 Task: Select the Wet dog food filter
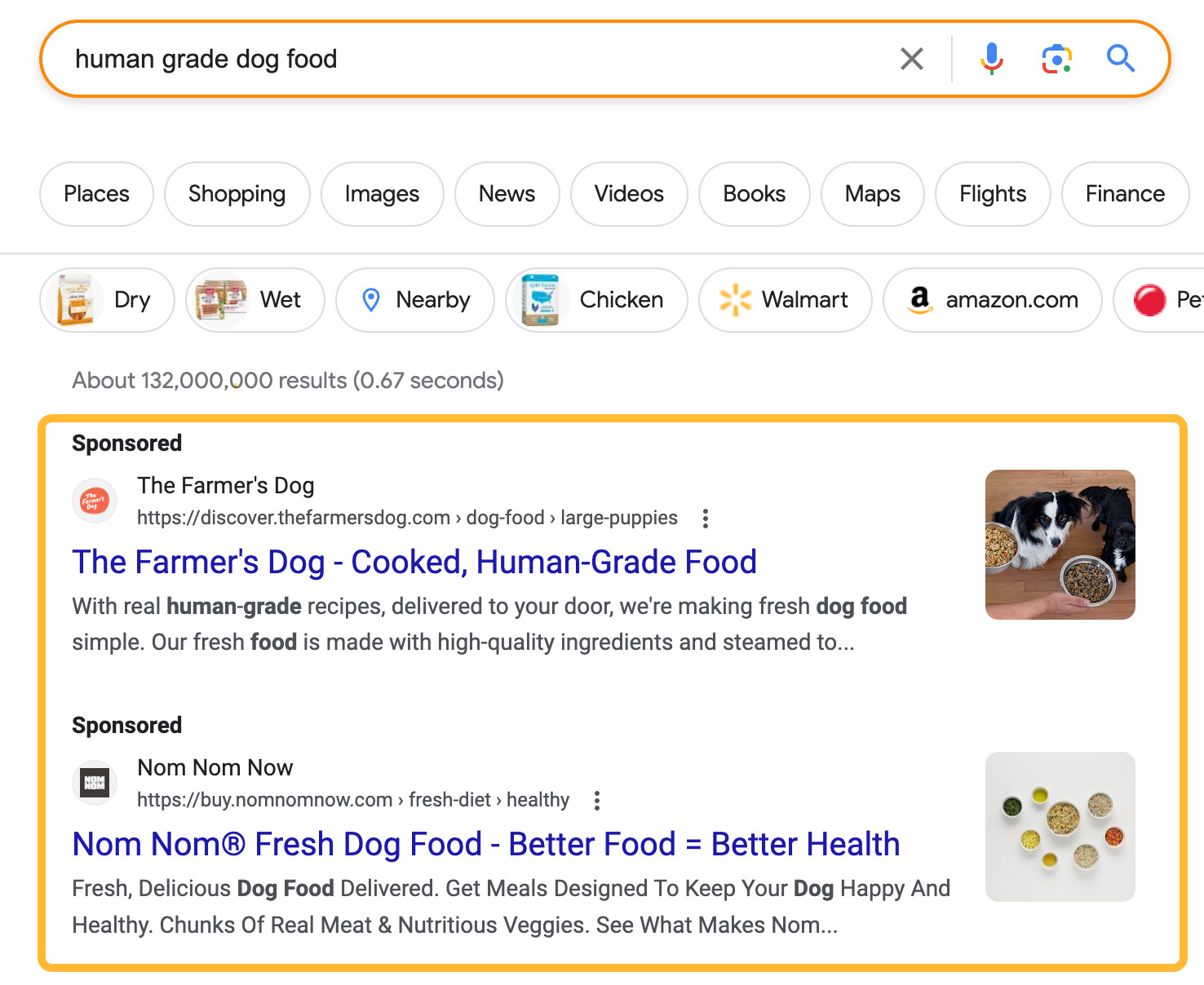tap(255, 300)
